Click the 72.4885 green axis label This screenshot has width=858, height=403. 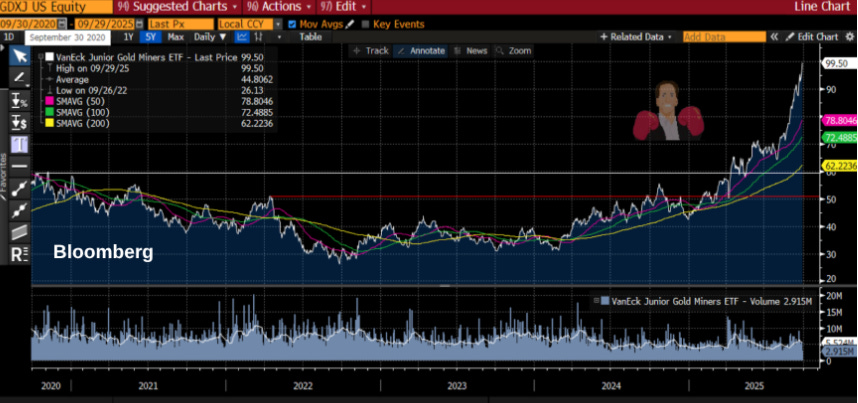click(840, 137)
